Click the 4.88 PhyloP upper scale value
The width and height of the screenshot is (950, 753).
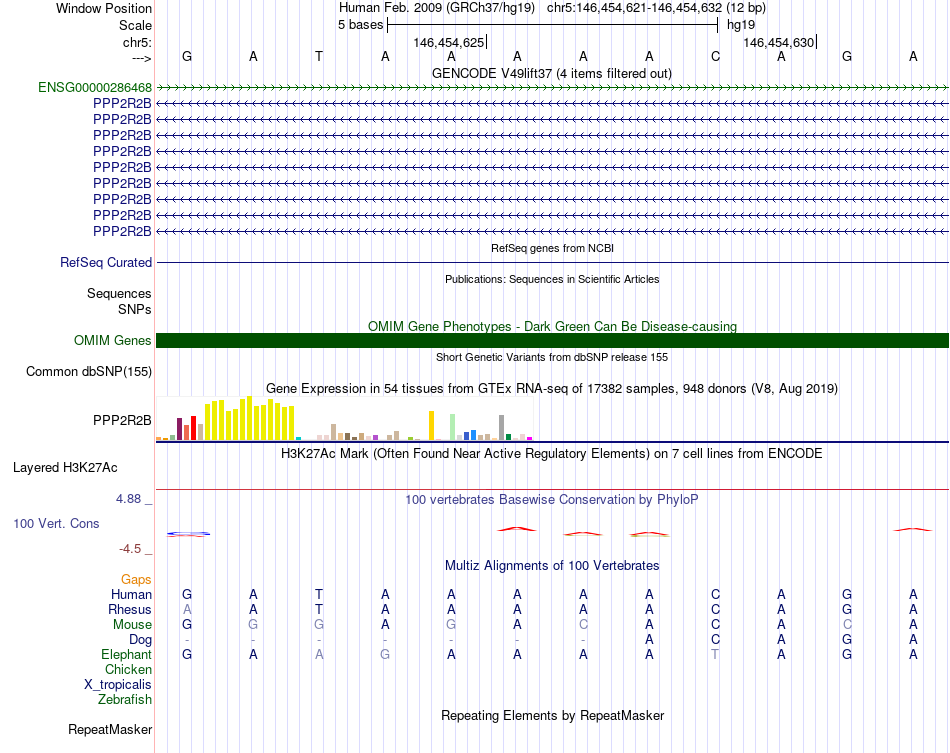128,499
